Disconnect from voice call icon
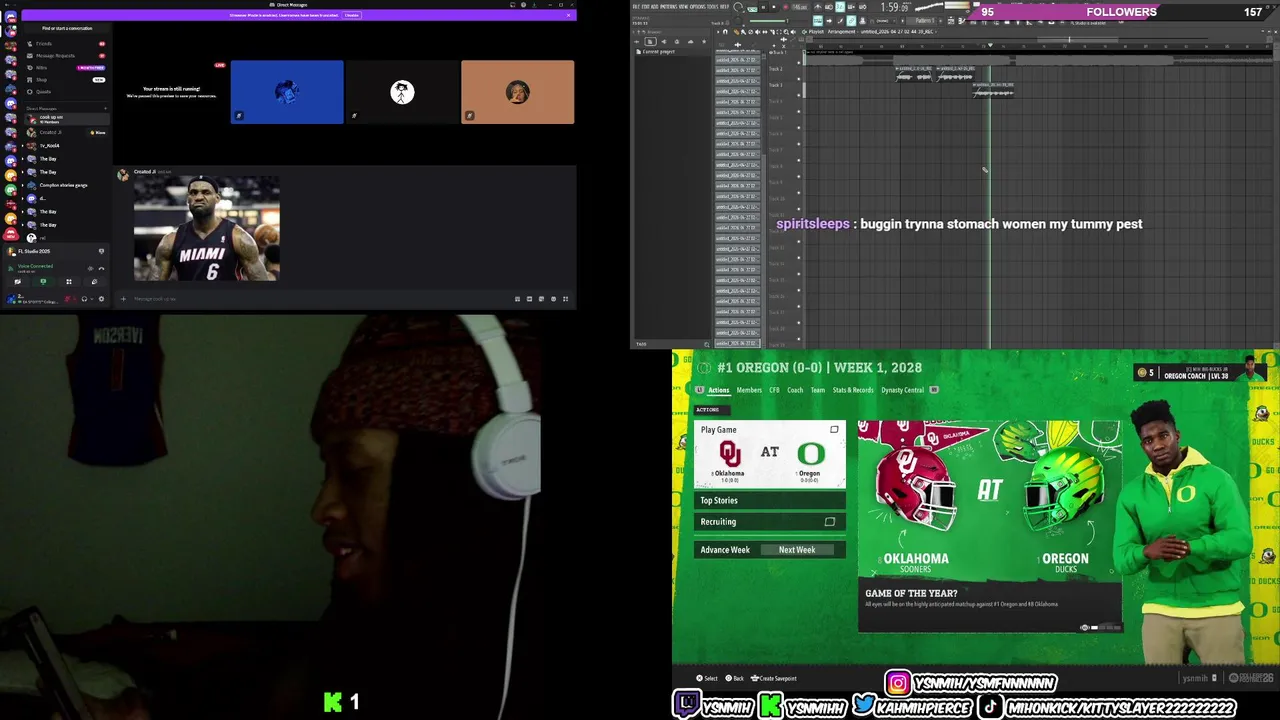The image size is (1280, 720). [101, 268]
